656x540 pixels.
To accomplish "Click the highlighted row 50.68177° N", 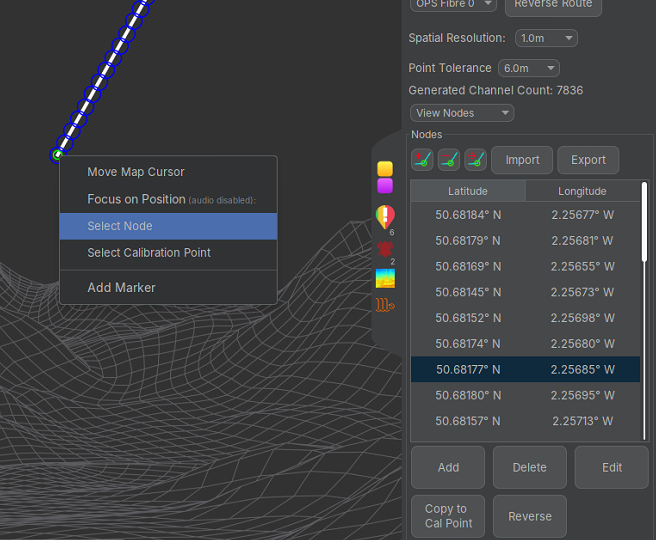I will tap(525, 369).
